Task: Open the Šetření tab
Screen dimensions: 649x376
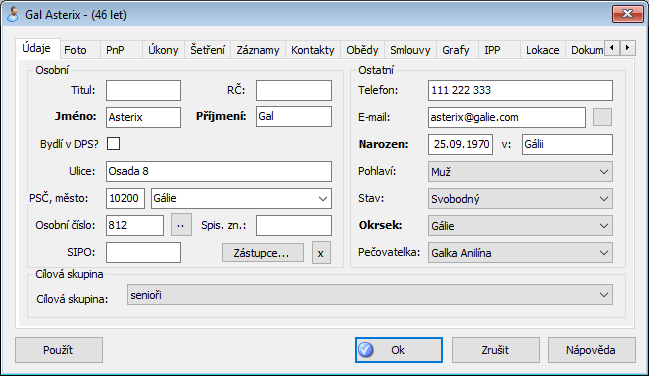Action: [x=207, y=50]
